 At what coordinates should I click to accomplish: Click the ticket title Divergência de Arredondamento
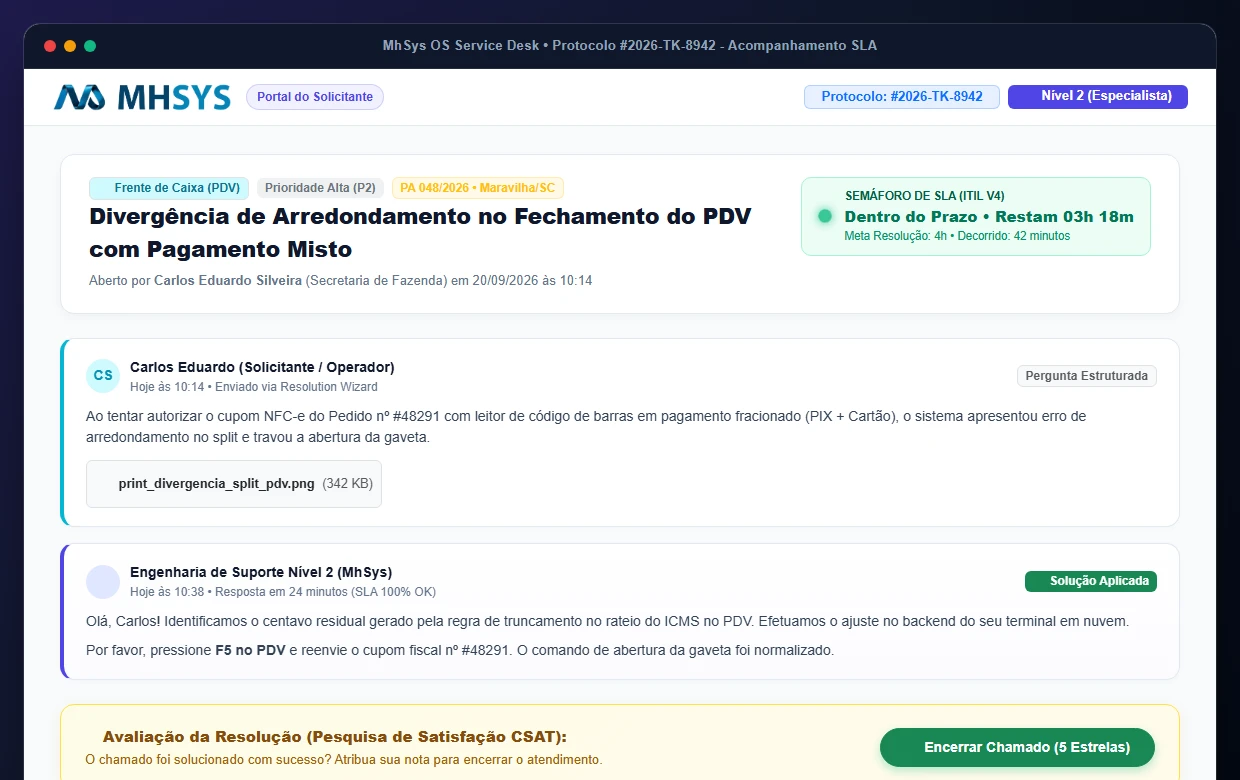click(x=420, y=232)
